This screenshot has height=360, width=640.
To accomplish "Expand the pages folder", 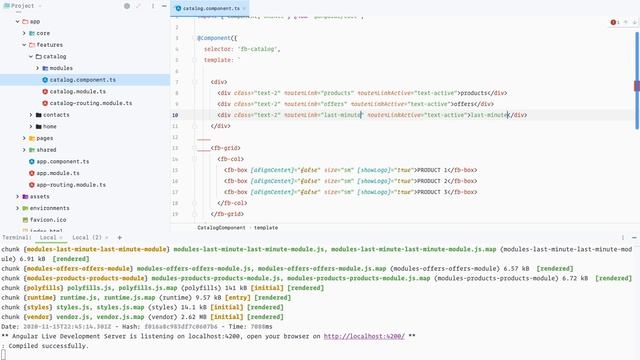I will click(x=24, y=138).
